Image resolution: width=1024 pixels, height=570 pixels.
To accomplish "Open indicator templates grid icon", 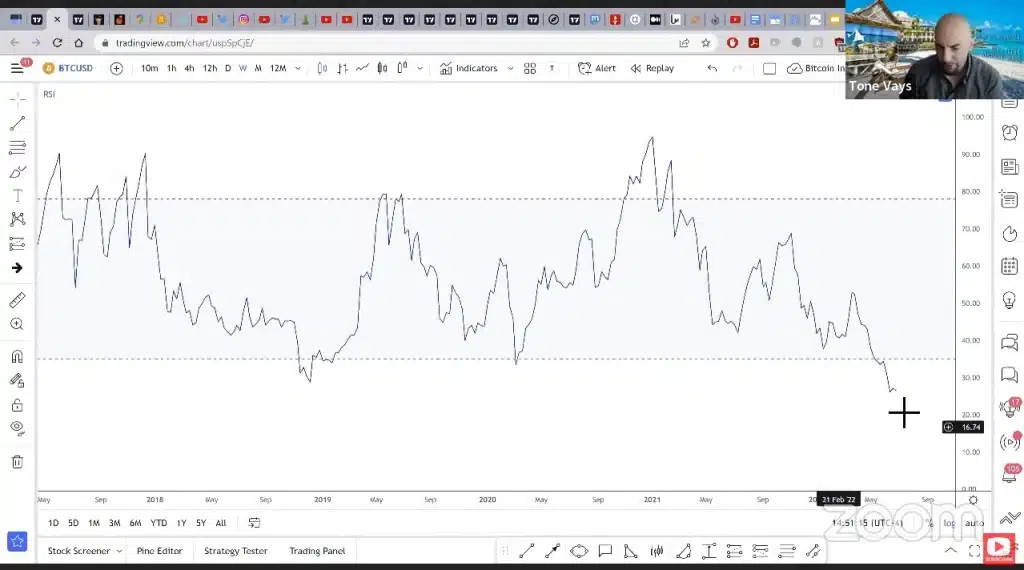I will click(530, 68).
